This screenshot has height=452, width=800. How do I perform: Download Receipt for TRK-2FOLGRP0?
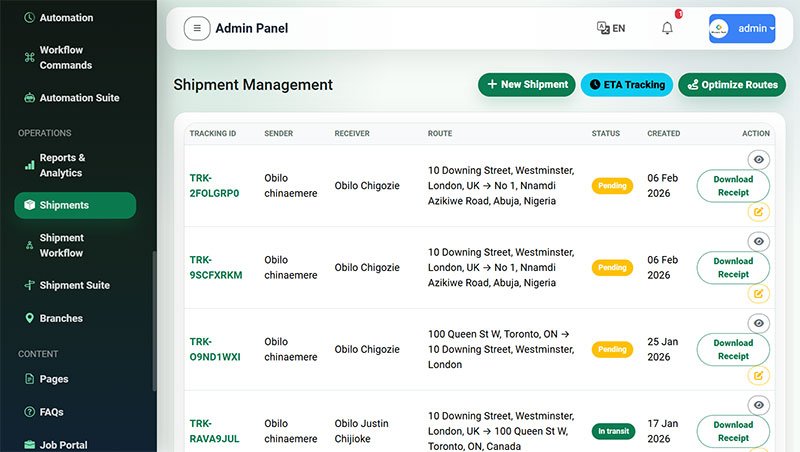tap(733, 186)
